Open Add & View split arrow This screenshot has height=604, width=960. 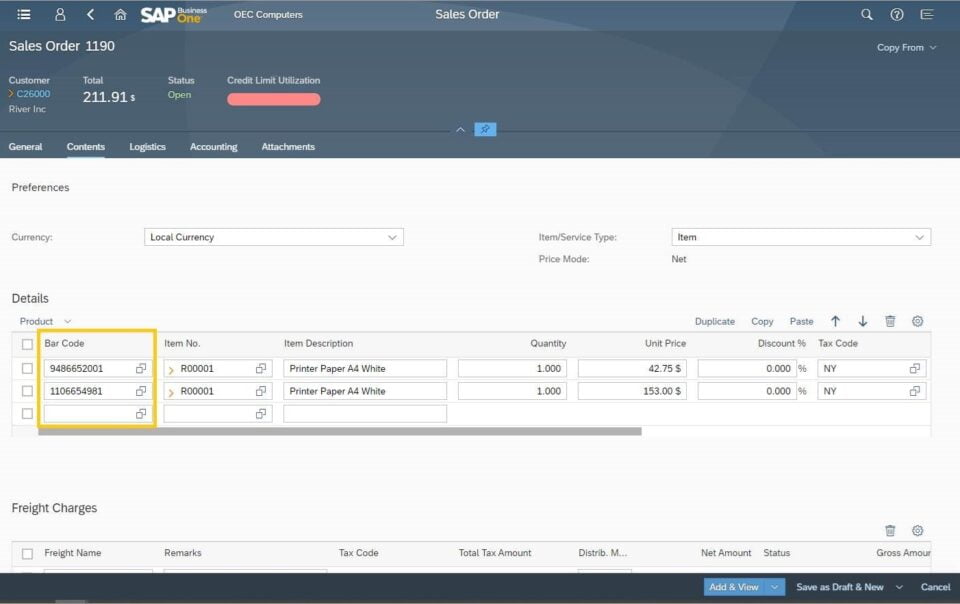coord(774,587)
